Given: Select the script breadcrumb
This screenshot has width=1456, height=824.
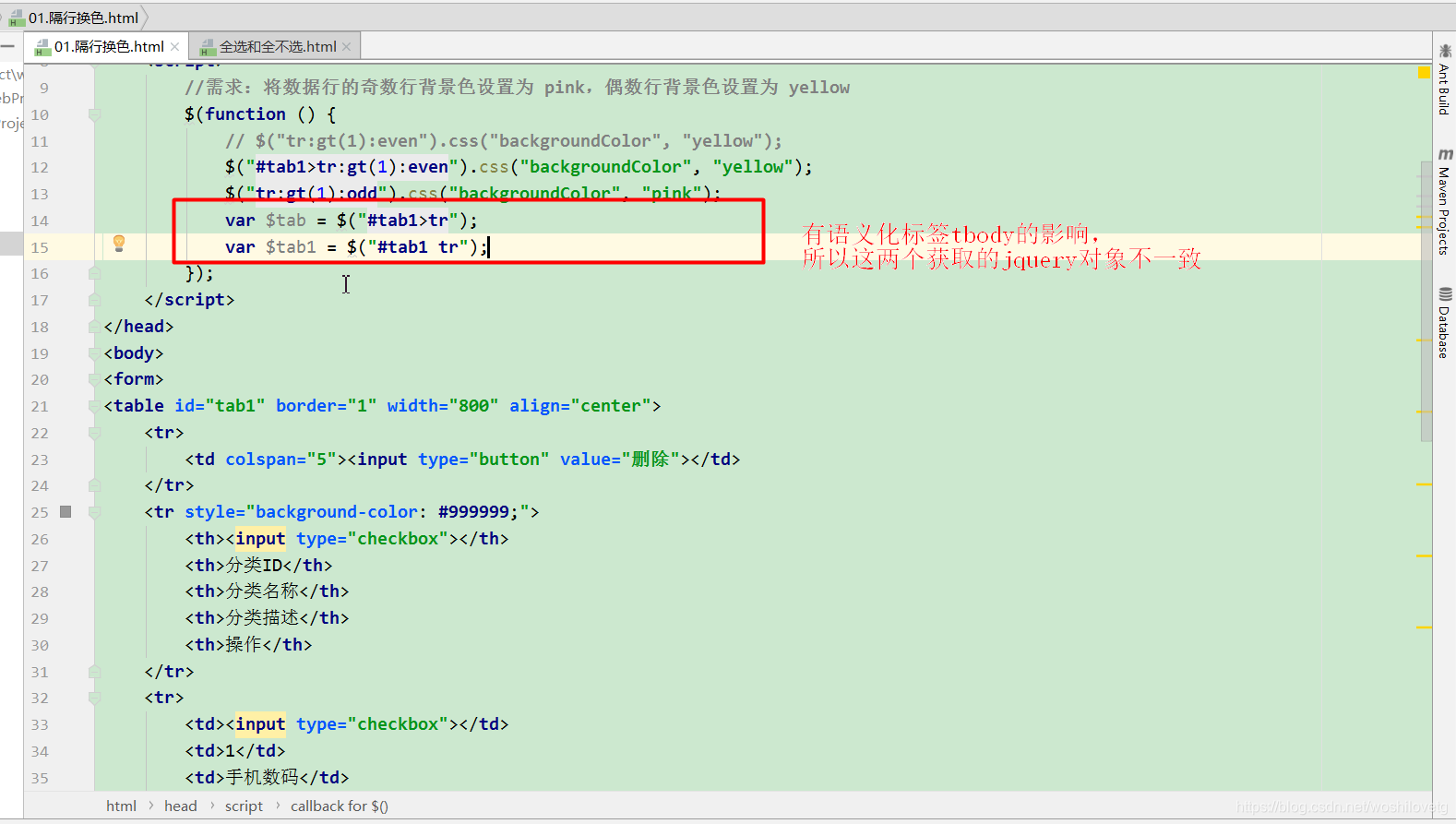Looking at the screenshot, I should 244,806.
